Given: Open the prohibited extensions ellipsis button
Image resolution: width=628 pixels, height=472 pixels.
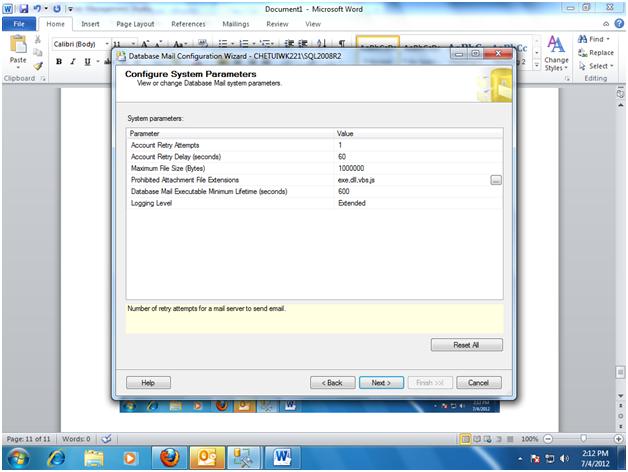Looking at the screenshot, I should [x=496, y=180].
